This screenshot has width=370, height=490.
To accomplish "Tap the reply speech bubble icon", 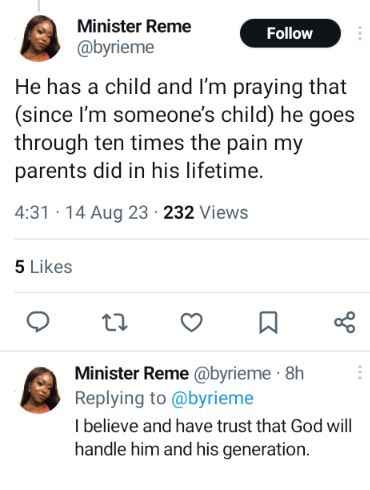I will tap(38, 322).
